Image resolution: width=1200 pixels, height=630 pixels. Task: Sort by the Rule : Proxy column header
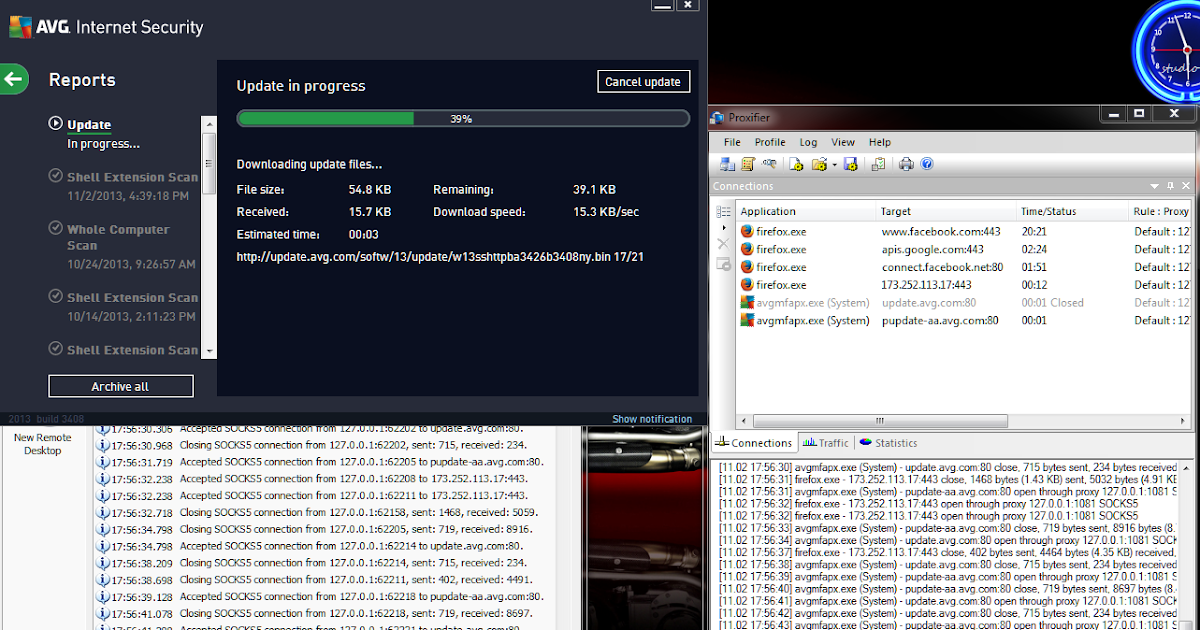pyautogui.click(x=1160, y=211)
